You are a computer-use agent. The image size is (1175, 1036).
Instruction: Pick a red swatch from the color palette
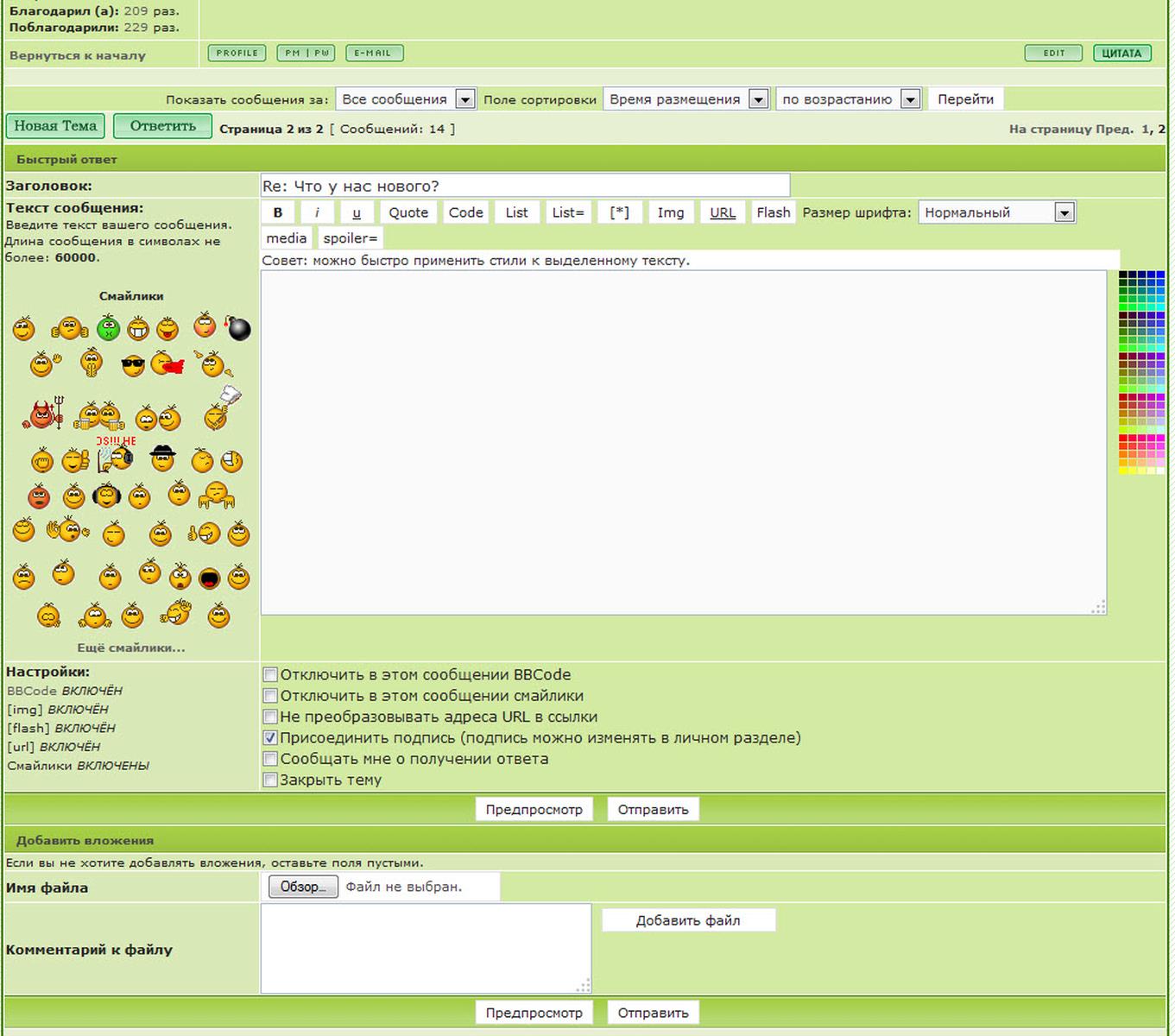pyautogui.click(x=1123, y=439)
